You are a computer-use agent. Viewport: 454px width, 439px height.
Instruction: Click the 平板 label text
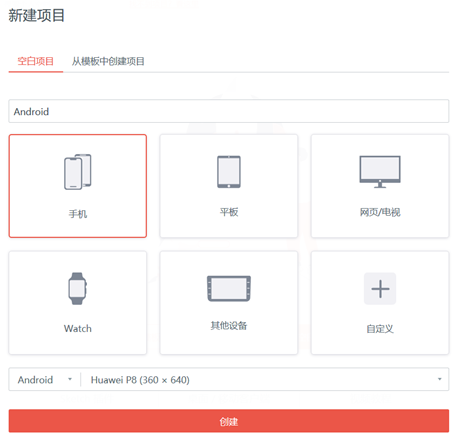pyautogui.click(x=229, y=212)
